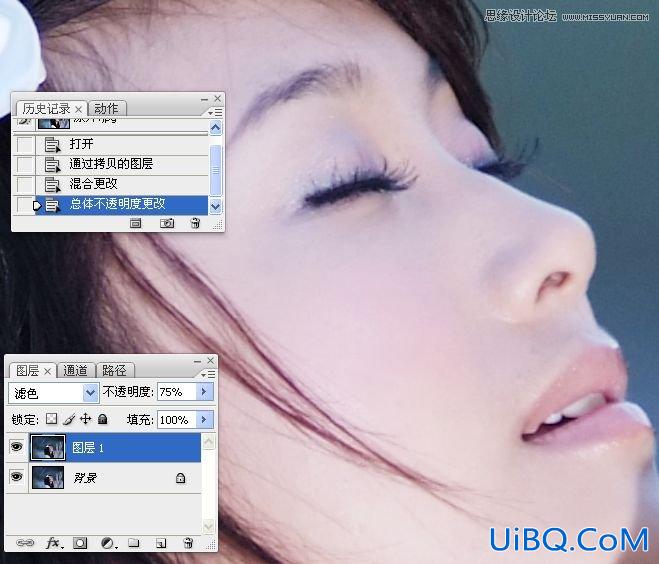Image resolution: width=659 pixels, height=564 pixels.
Task: Create a new snapshot with camera icon
Action: tap(167, 223)
